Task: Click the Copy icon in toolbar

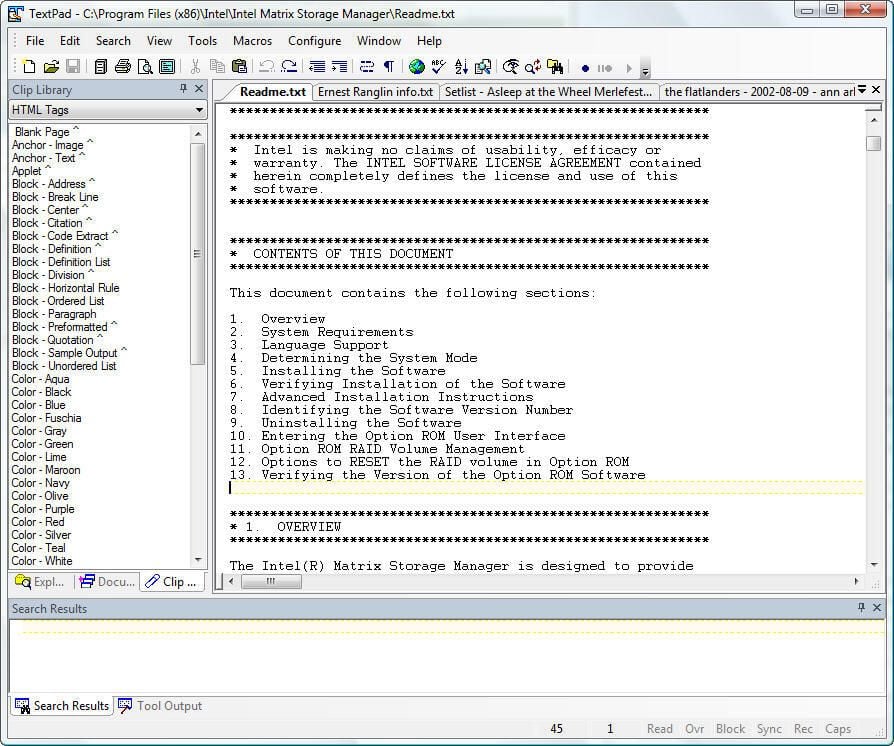Action: 217,67
